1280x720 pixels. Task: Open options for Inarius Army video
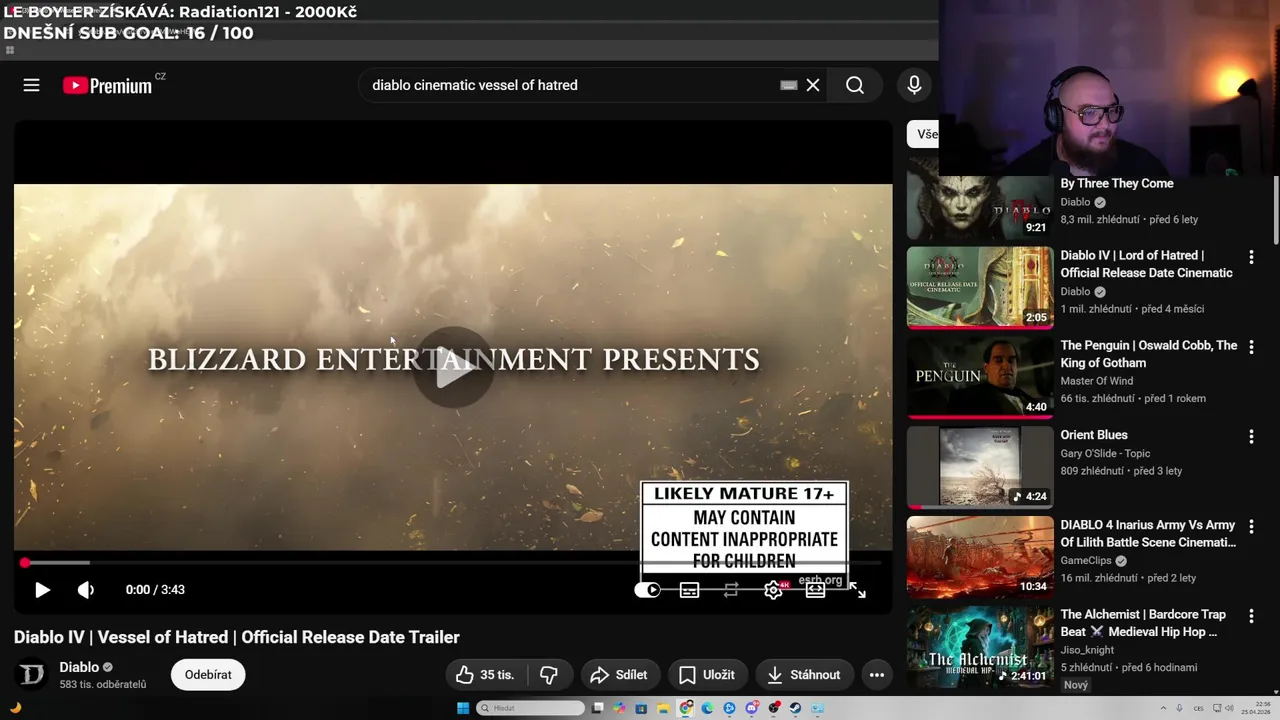click(1251, 527)
